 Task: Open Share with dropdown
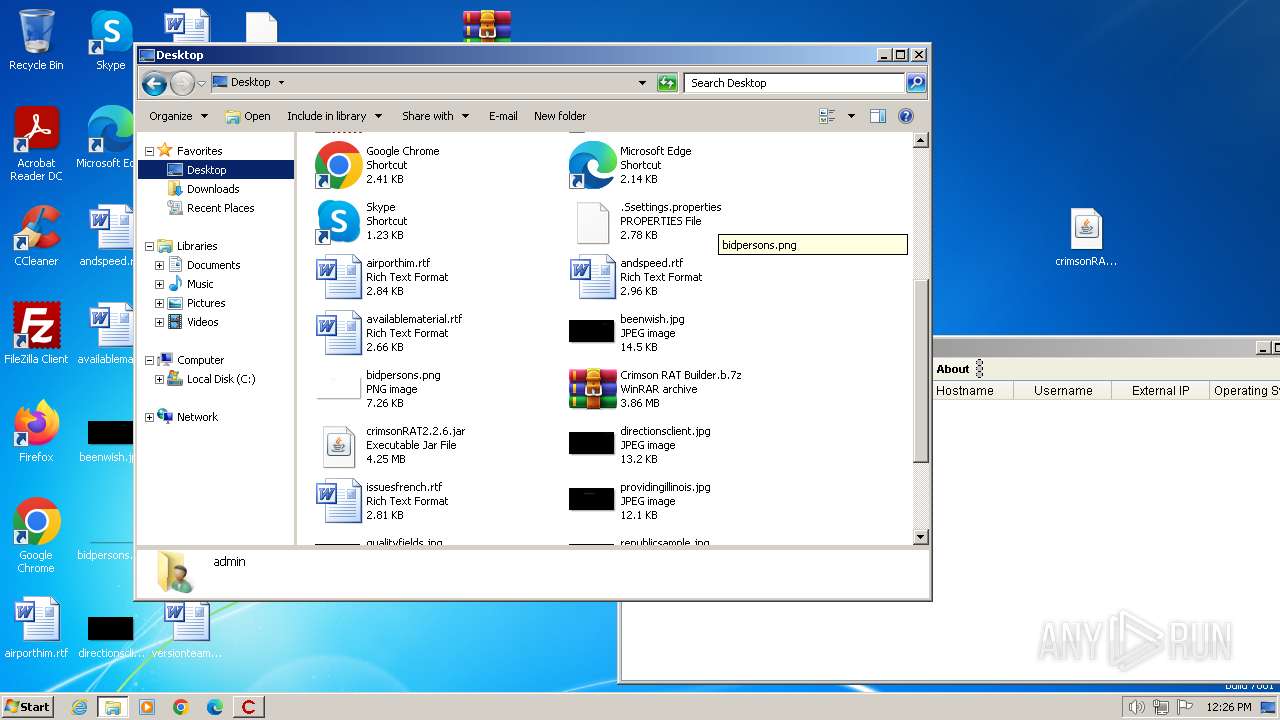tap(435, 116)
